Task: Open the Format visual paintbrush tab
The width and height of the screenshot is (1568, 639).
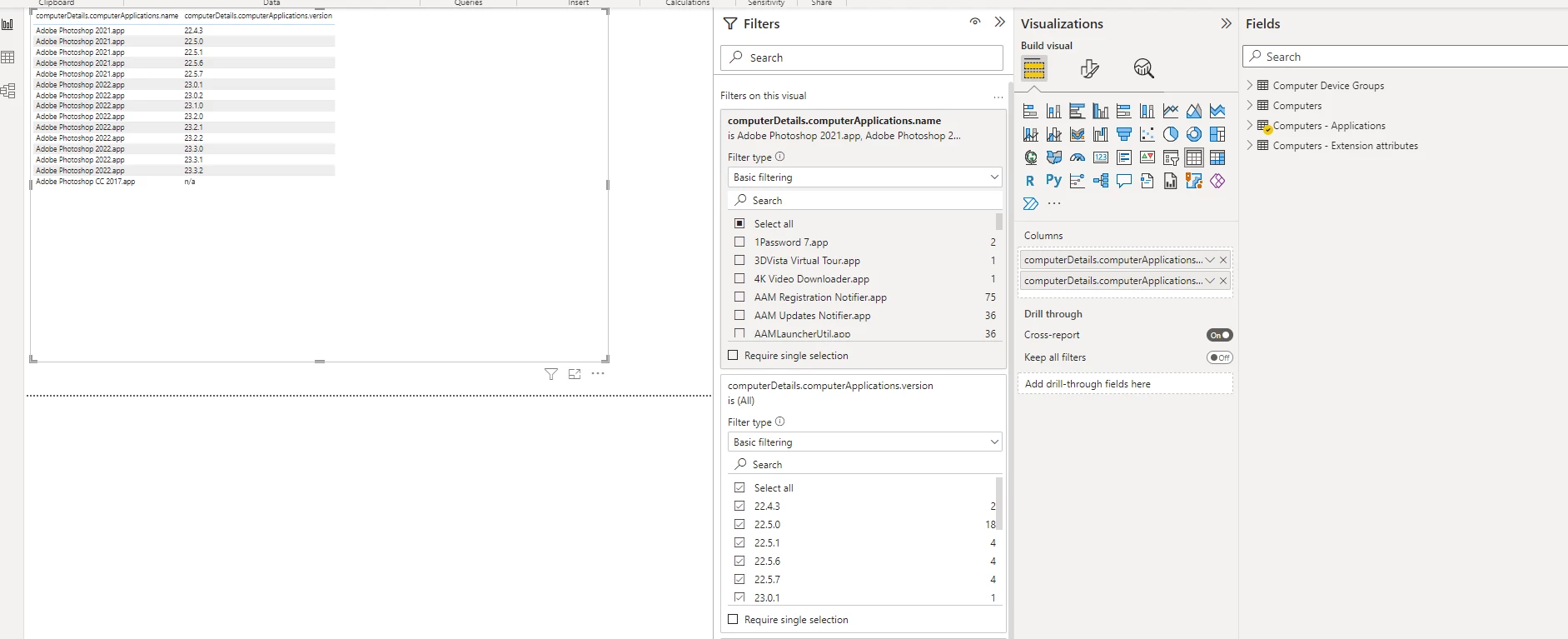Action: [x=1089, y=68]
